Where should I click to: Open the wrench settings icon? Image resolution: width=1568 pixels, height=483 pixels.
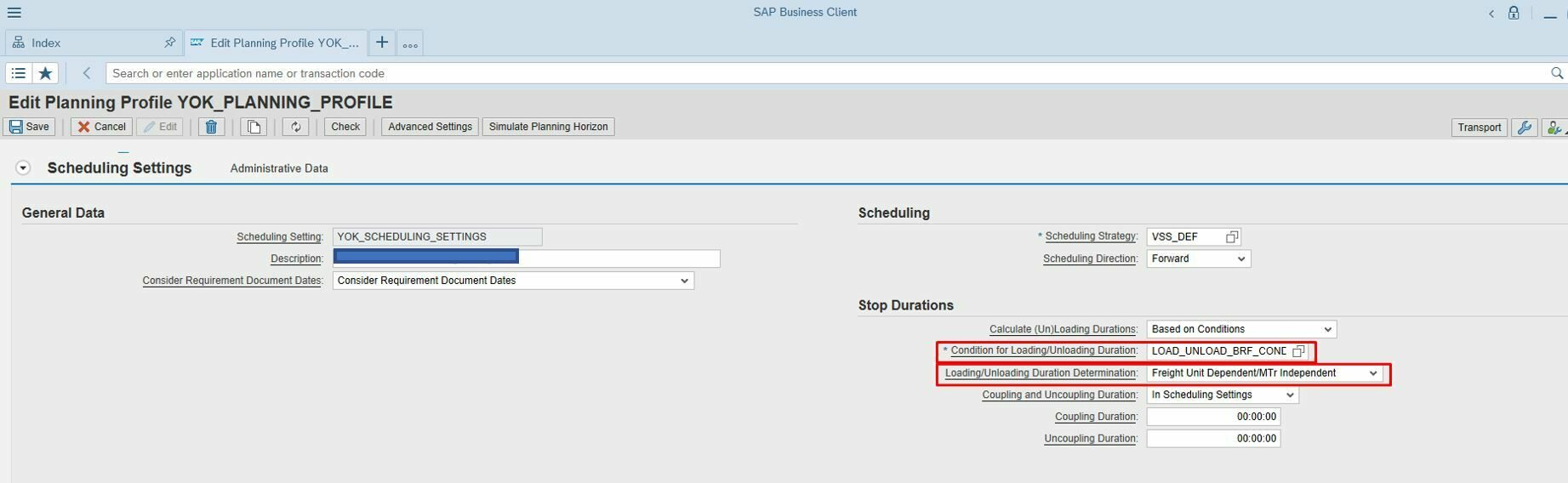tap(1524, 128)
